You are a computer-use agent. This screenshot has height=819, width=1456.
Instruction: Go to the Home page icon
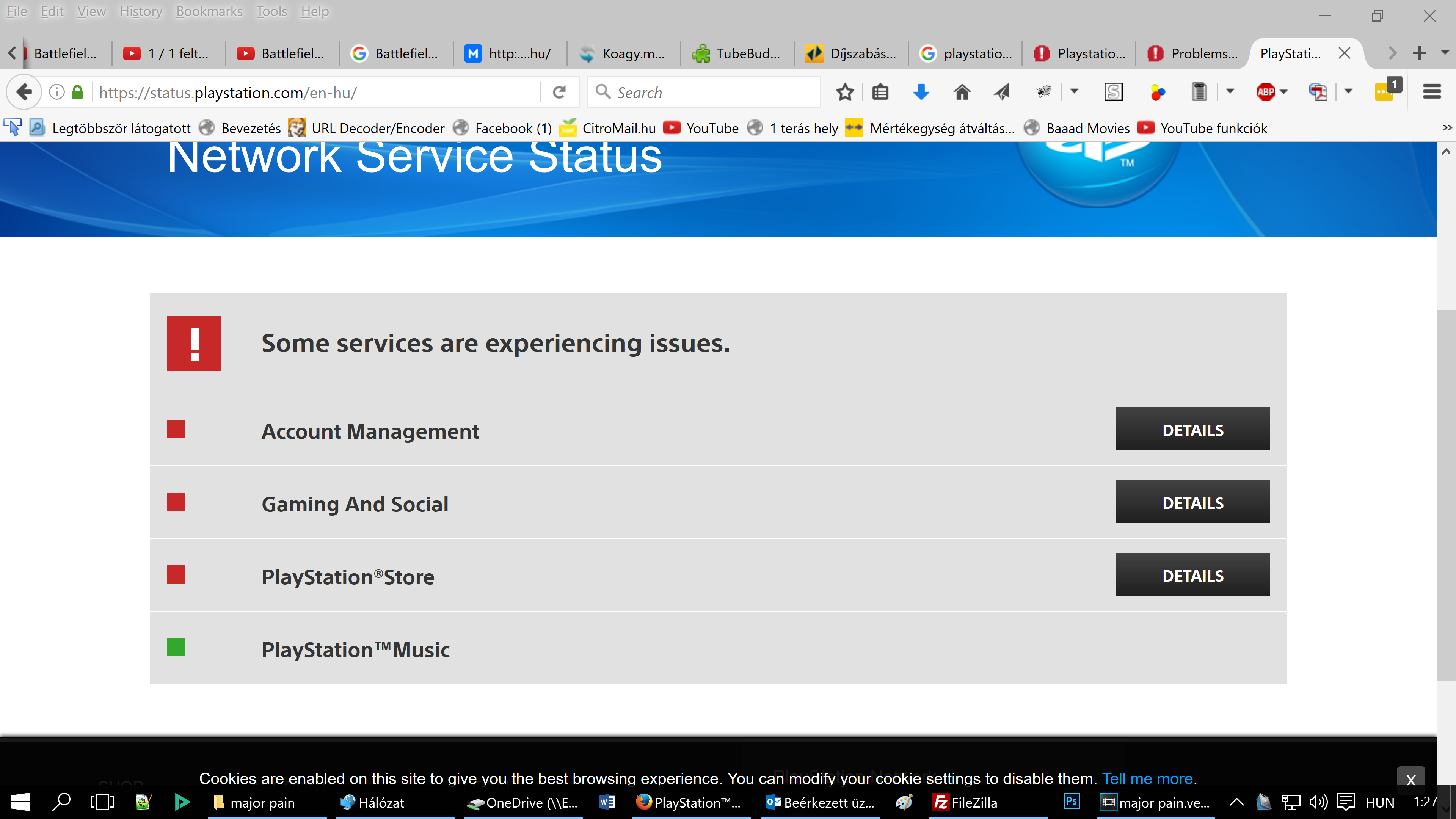click(x=962, y=91)
